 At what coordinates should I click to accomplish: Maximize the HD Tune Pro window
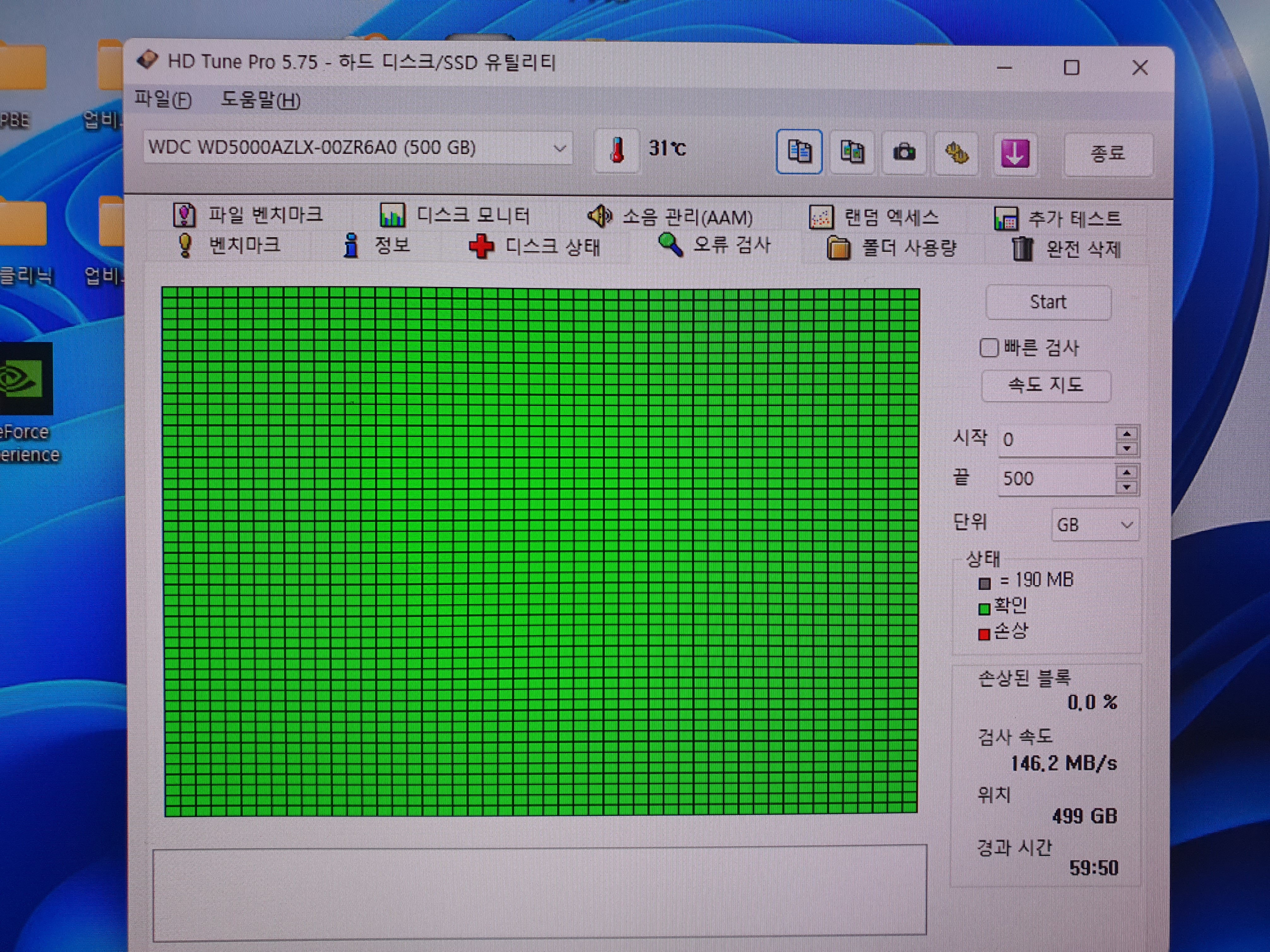(1071, 68)
